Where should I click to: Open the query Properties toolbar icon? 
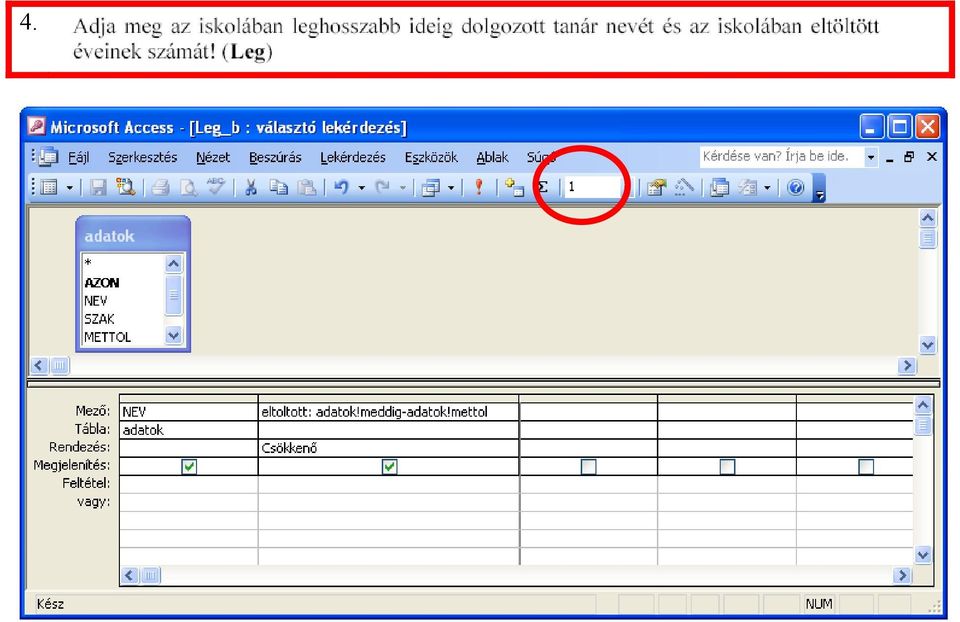point(656,187)
